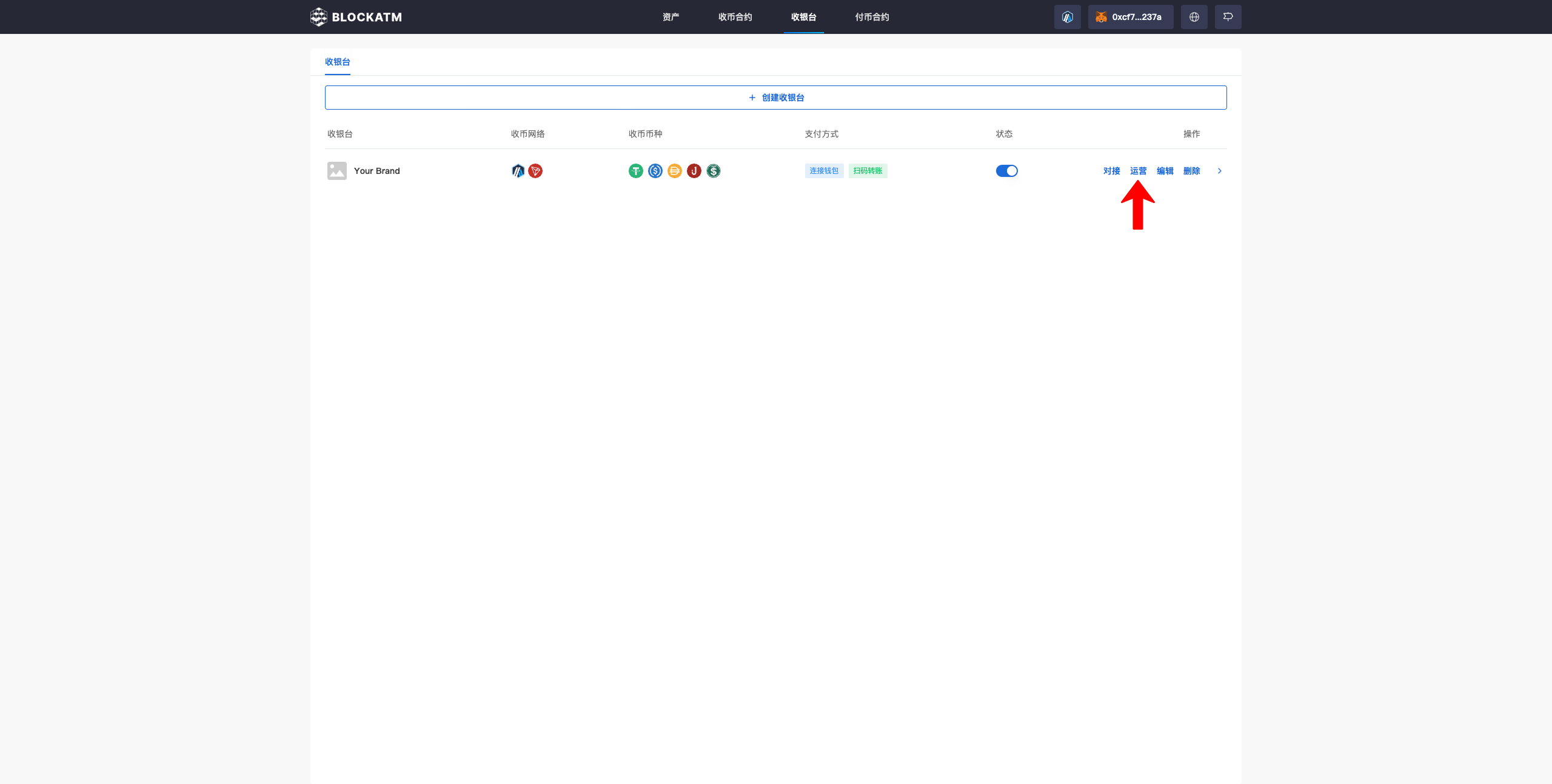
Task: Click the feedback message icon in header
Action: click(1228, 17)
